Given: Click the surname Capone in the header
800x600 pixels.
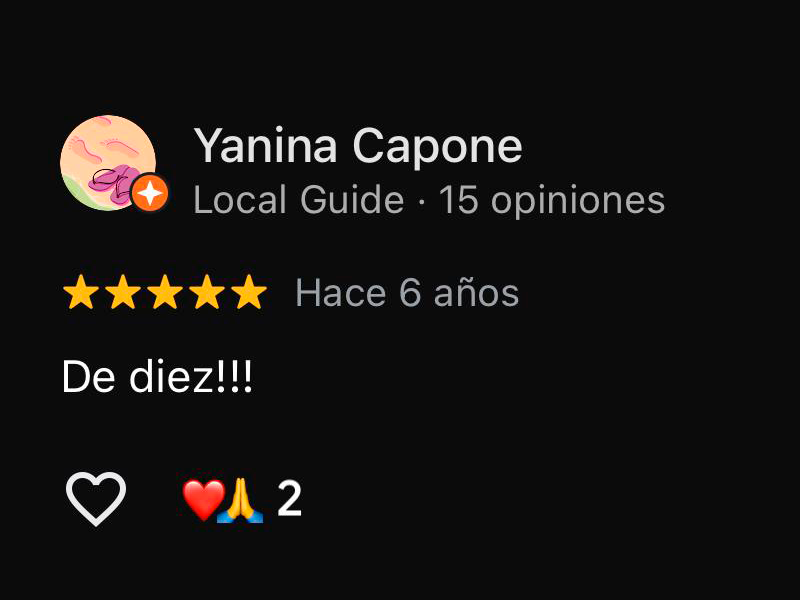Looking at the screenshot, I should pos(438,146).
